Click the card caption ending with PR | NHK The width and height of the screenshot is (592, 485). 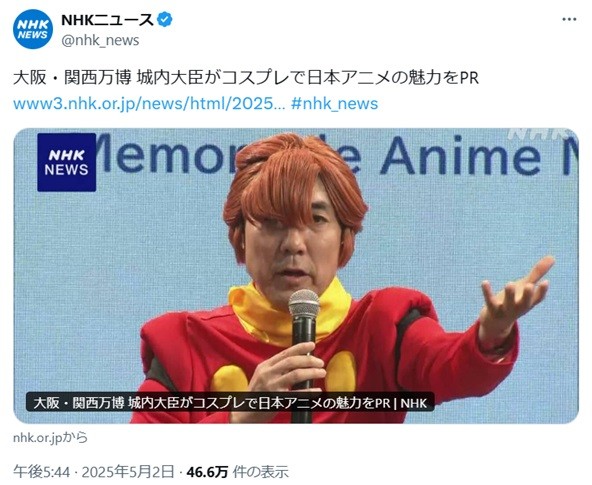(230, 403)
